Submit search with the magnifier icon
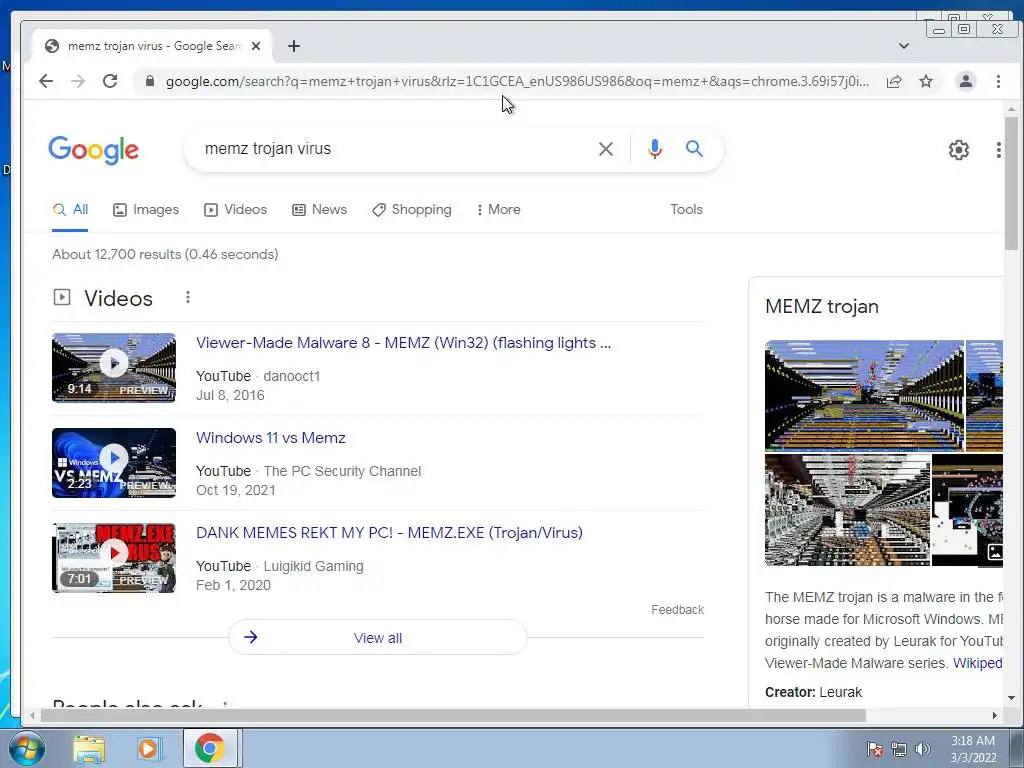 coord(694,149)
